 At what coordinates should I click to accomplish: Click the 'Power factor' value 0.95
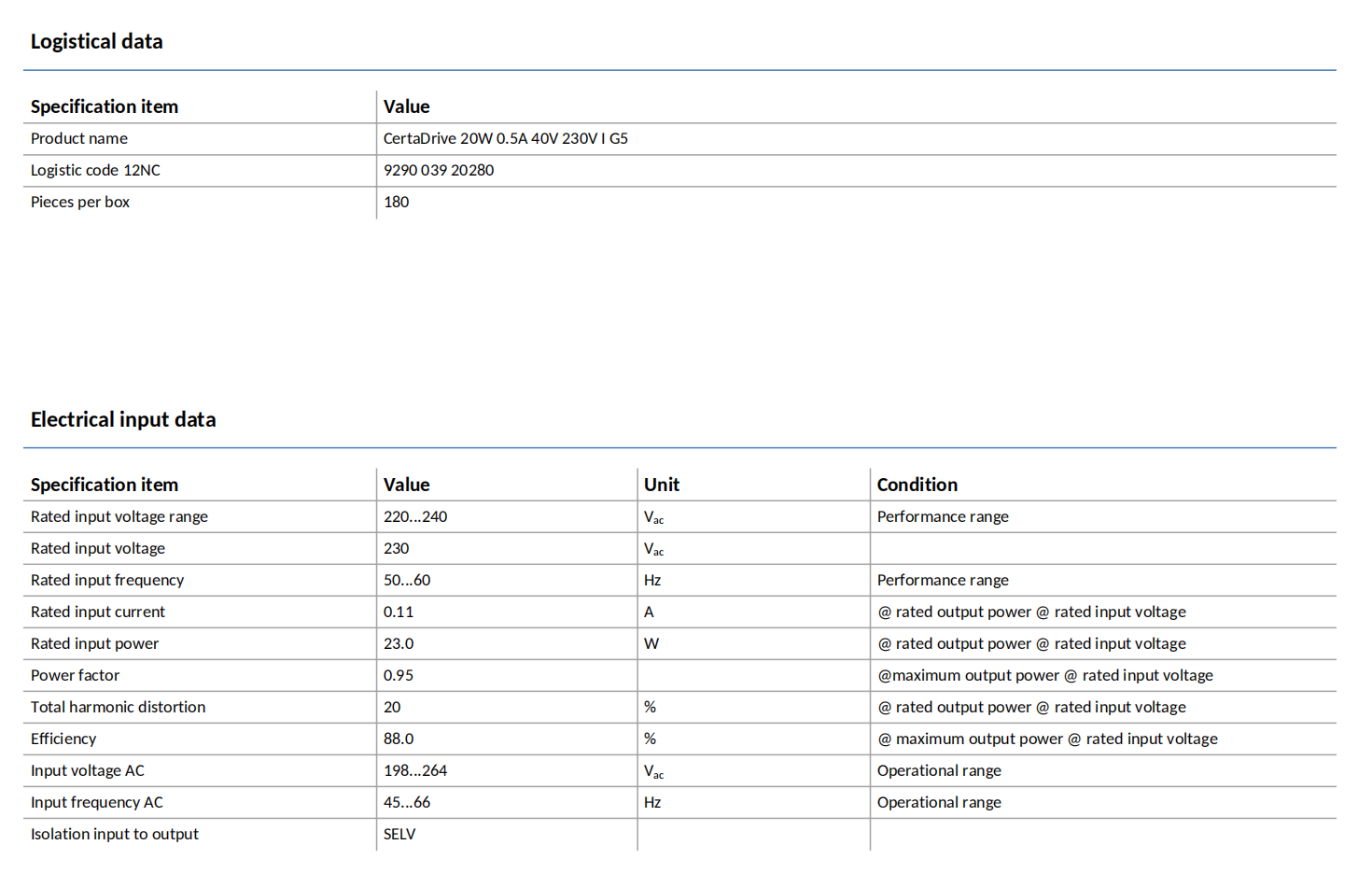tap(399, 675)
